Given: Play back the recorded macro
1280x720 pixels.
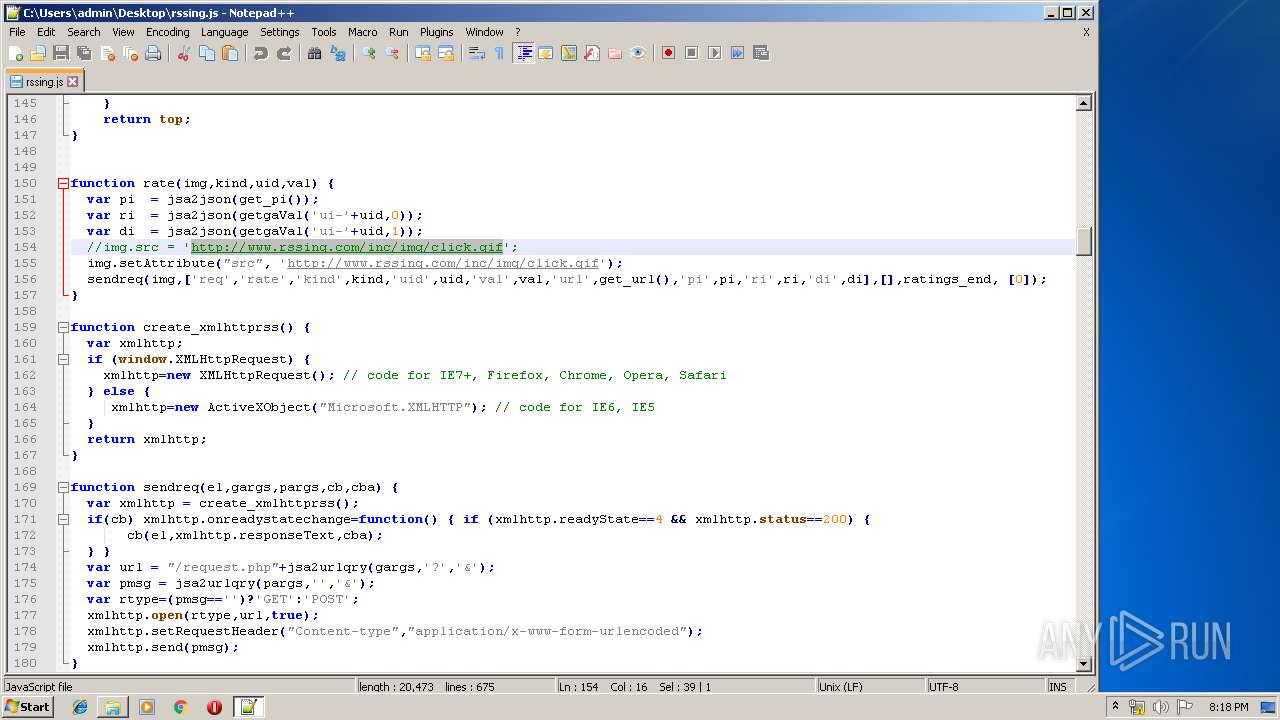Looking at the screenshot, I should pos(715,53).
